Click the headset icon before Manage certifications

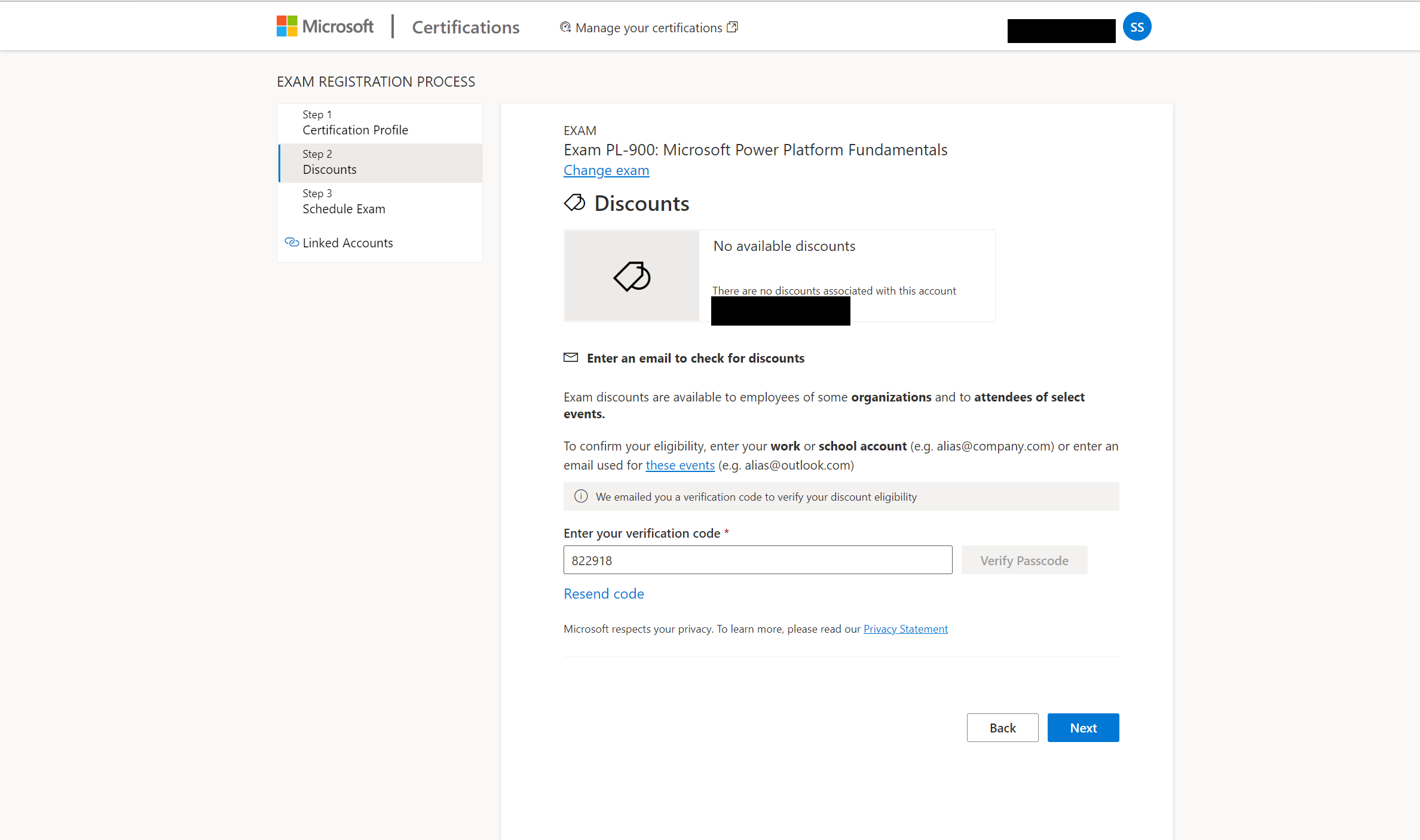click(x=565, y=27)
